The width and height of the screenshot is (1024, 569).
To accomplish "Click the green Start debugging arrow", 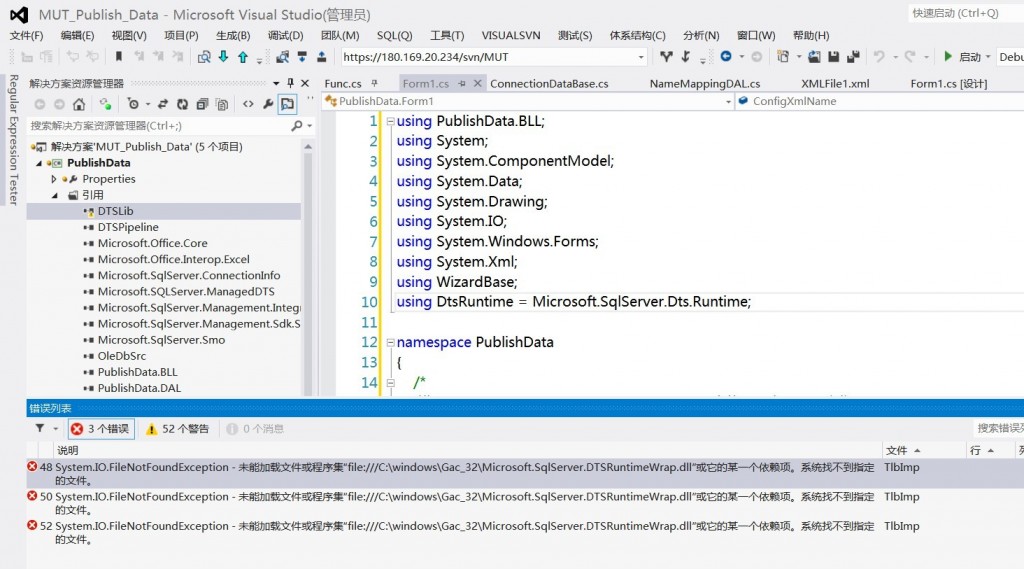I will pos(948,57).
